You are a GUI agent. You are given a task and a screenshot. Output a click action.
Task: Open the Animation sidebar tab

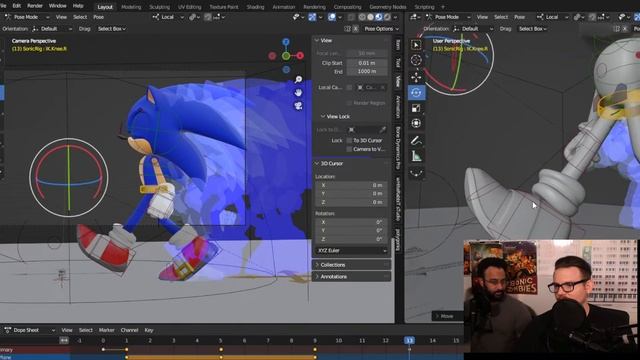pyautogui.click(x=398, y=107)
